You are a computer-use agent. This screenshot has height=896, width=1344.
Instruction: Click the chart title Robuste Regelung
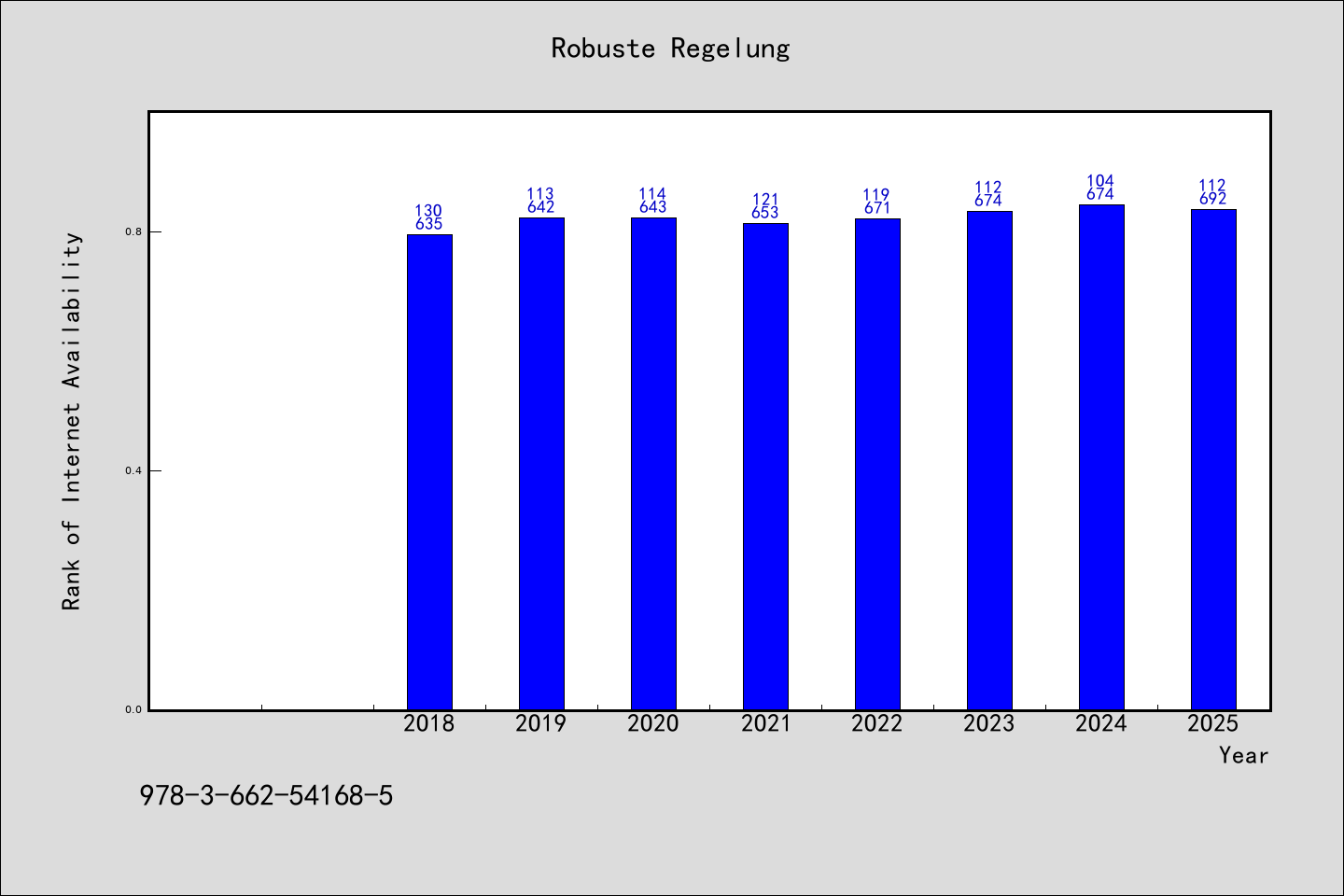(x=670, y=49)
